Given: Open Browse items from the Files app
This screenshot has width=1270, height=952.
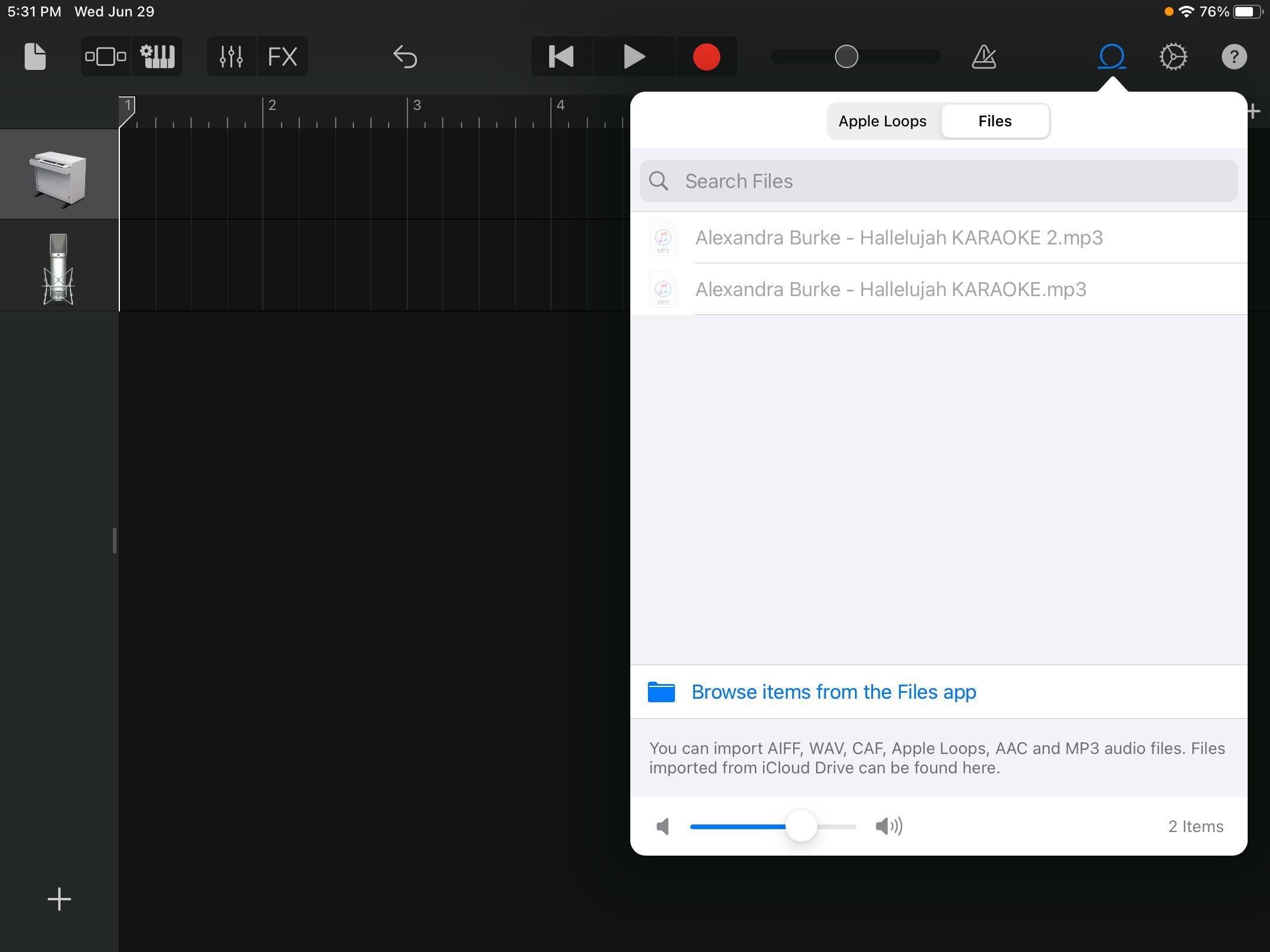Looking at the screenshot, I should pos(834,692).
